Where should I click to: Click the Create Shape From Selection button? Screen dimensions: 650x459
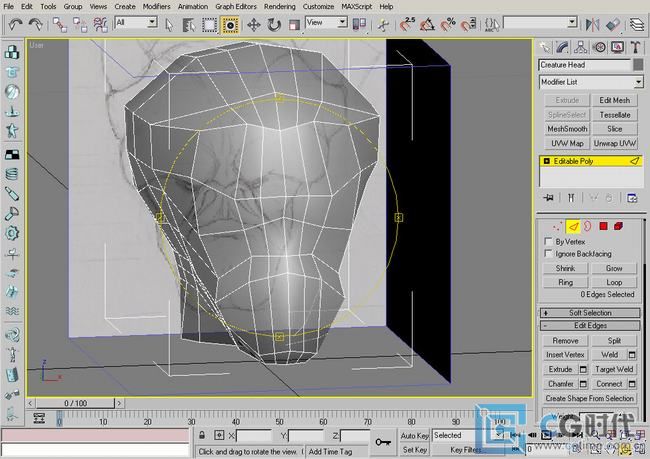click(589, 398)
